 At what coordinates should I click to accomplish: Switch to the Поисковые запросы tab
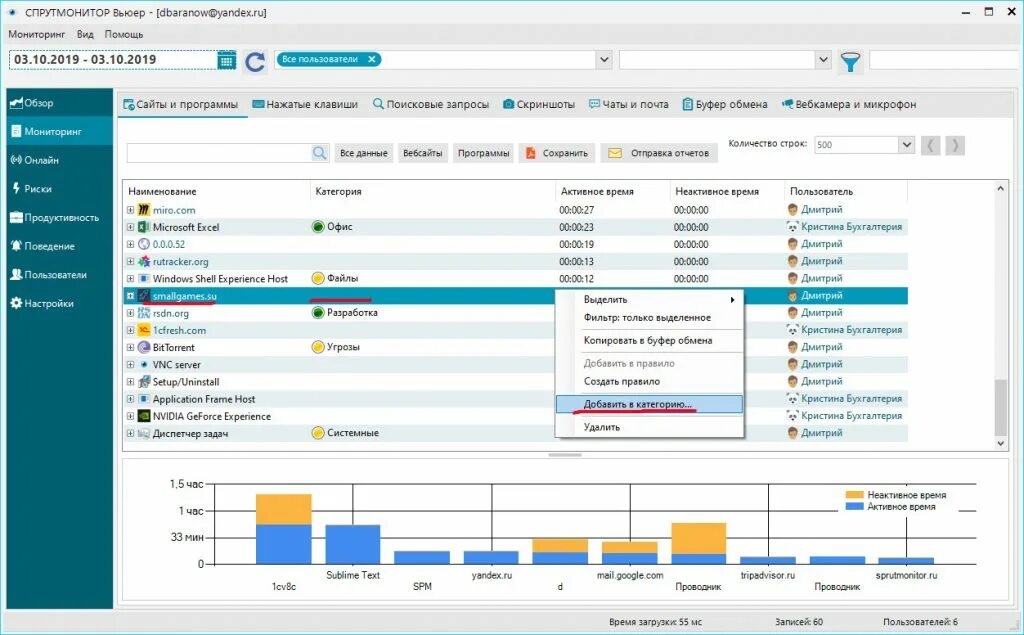pos(431,104)
